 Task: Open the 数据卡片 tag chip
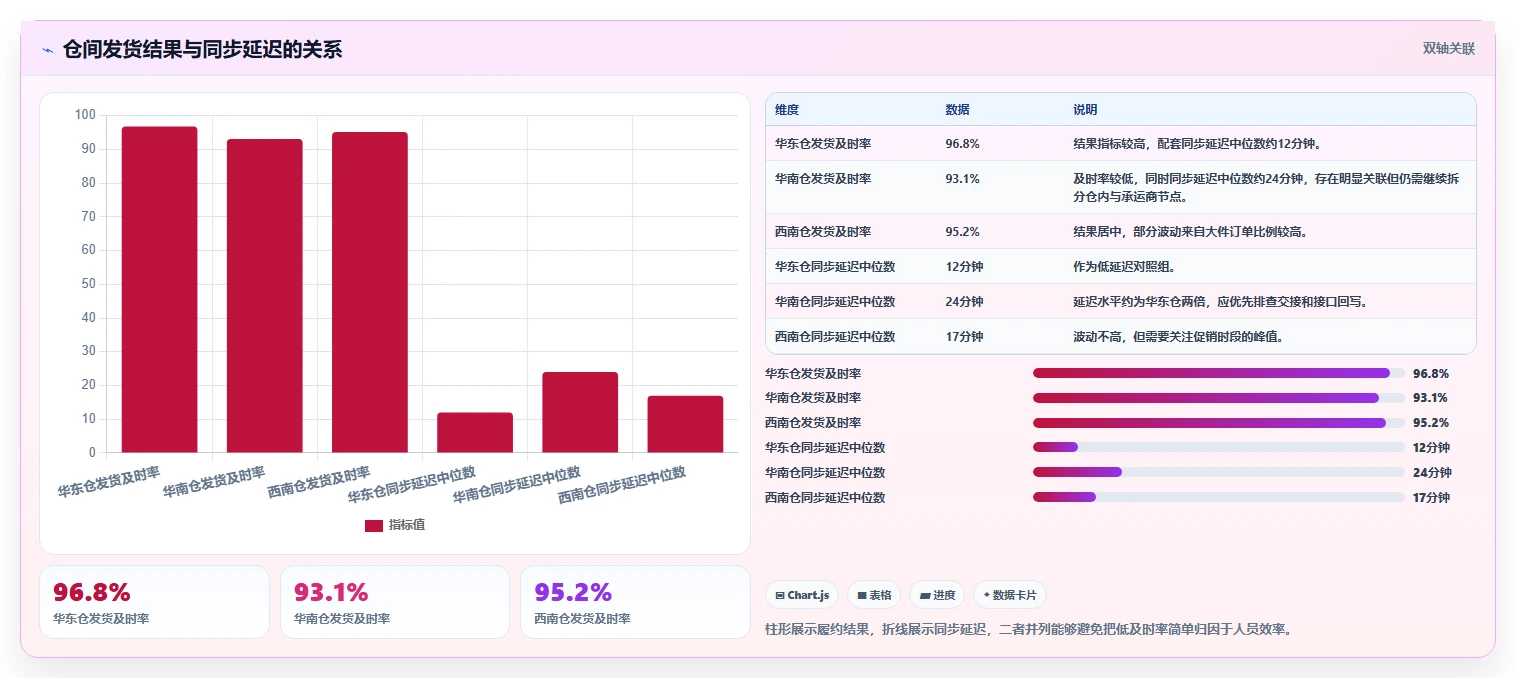pos(1010,595)
